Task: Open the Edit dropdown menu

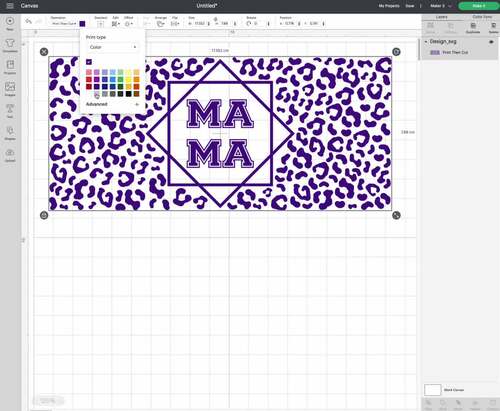Action: pyautogui.click(x=116, y=24)
